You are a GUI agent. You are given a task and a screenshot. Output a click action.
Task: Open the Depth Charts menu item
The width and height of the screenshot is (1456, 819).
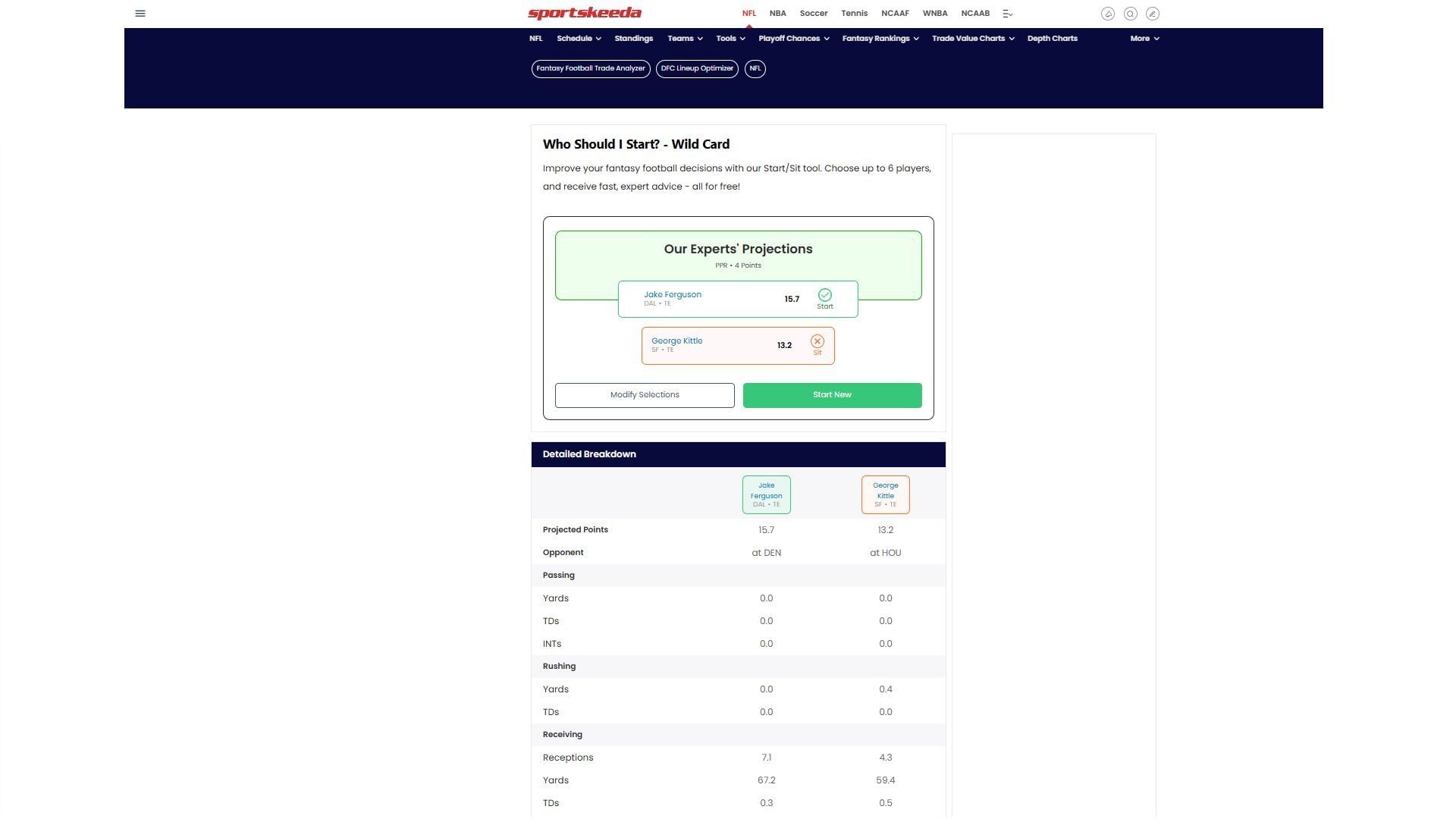(1052, 39)
